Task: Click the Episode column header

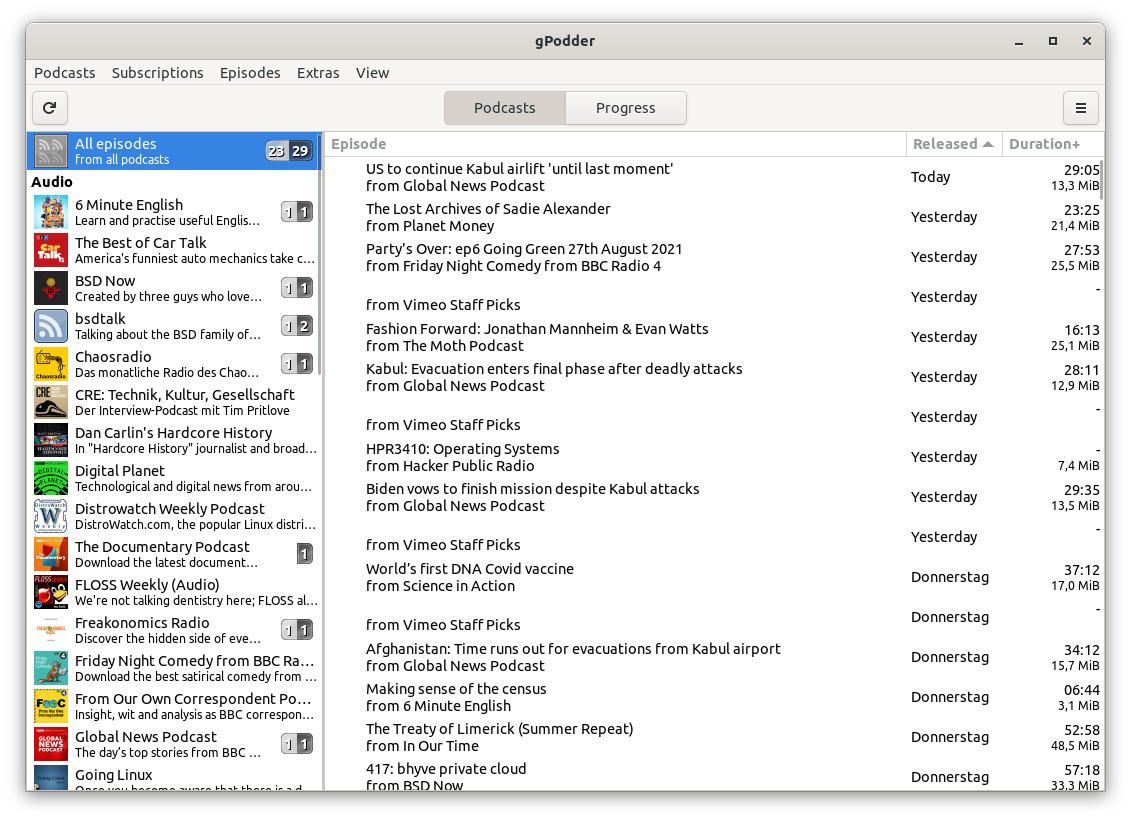Action: [x=615, y=144]
